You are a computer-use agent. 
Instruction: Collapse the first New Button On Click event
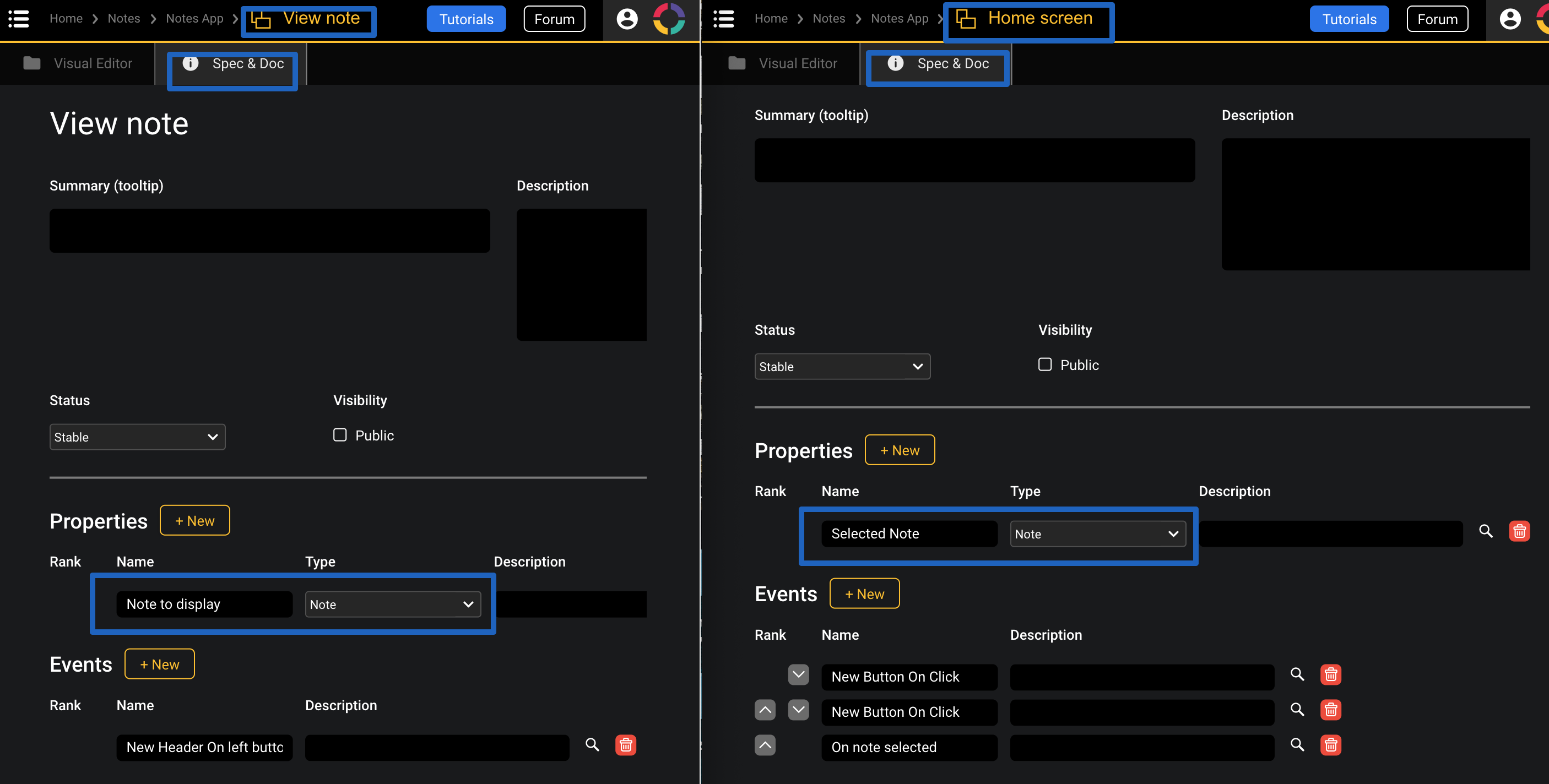click(x=798, y=674)
